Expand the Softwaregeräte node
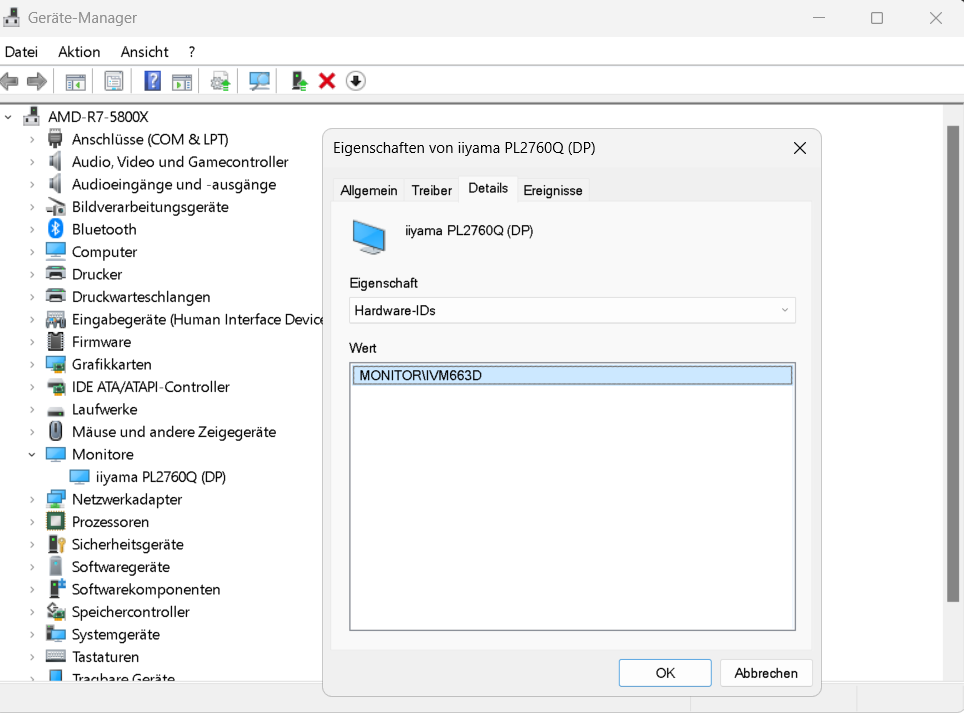 pyautogui.click(x=32, y=567)
